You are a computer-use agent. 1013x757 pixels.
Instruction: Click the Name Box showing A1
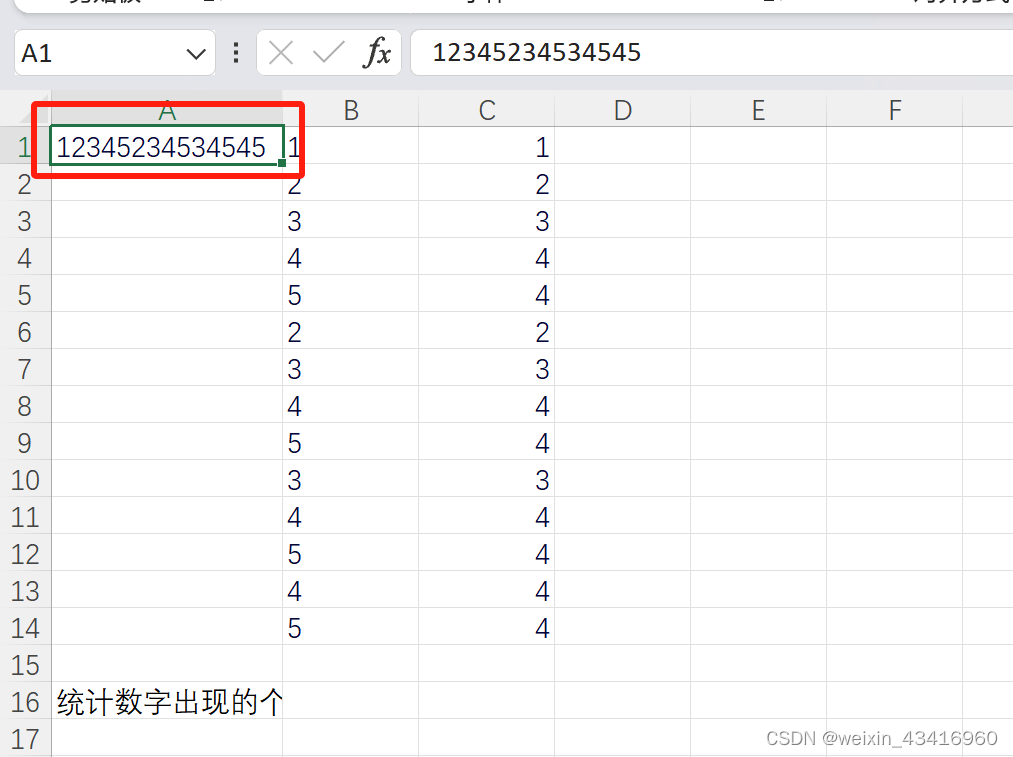pyautogui.click(x=114, y=53)
